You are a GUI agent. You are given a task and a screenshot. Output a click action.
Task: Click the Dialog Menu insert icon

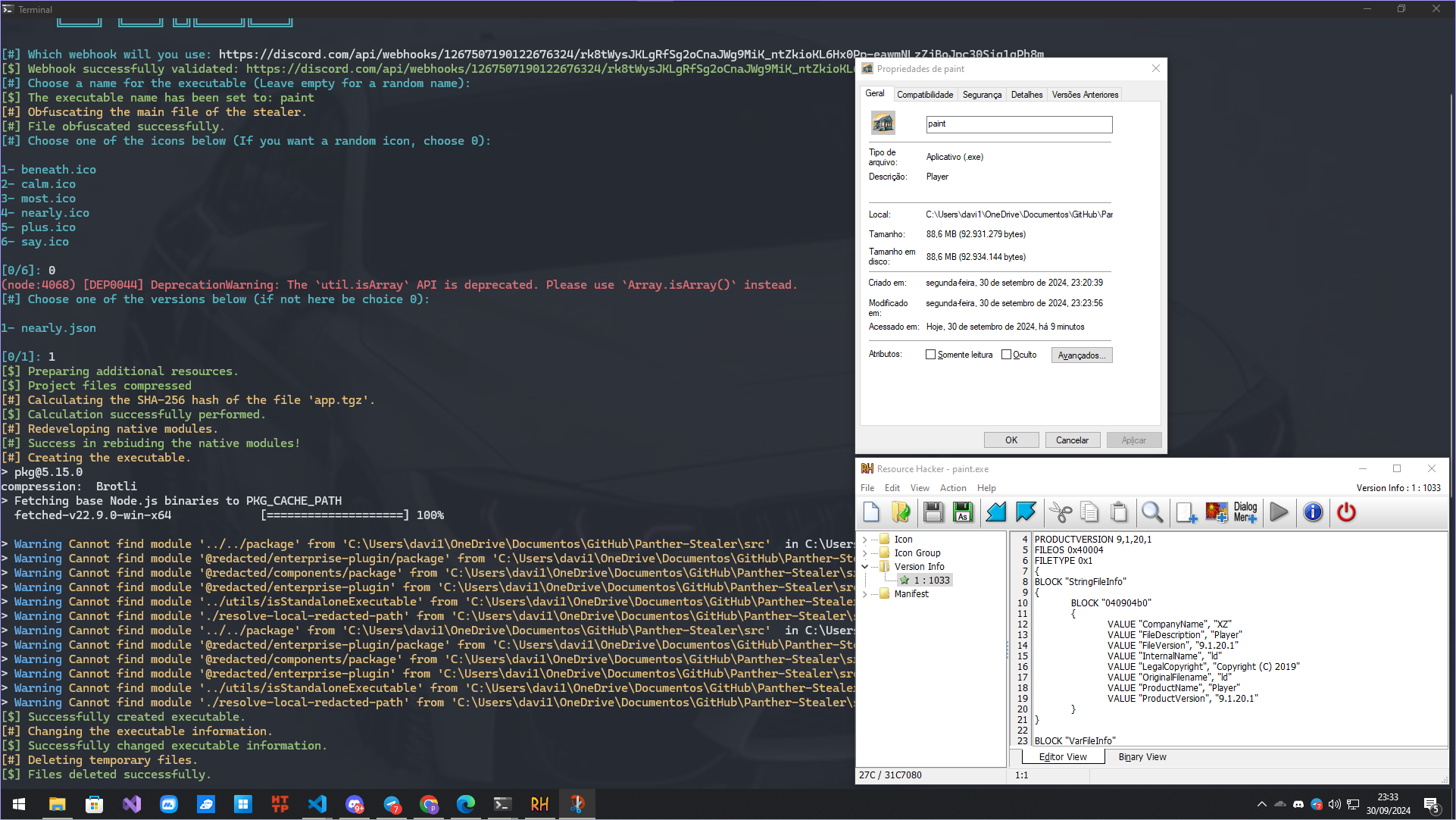pos(1245,512)
